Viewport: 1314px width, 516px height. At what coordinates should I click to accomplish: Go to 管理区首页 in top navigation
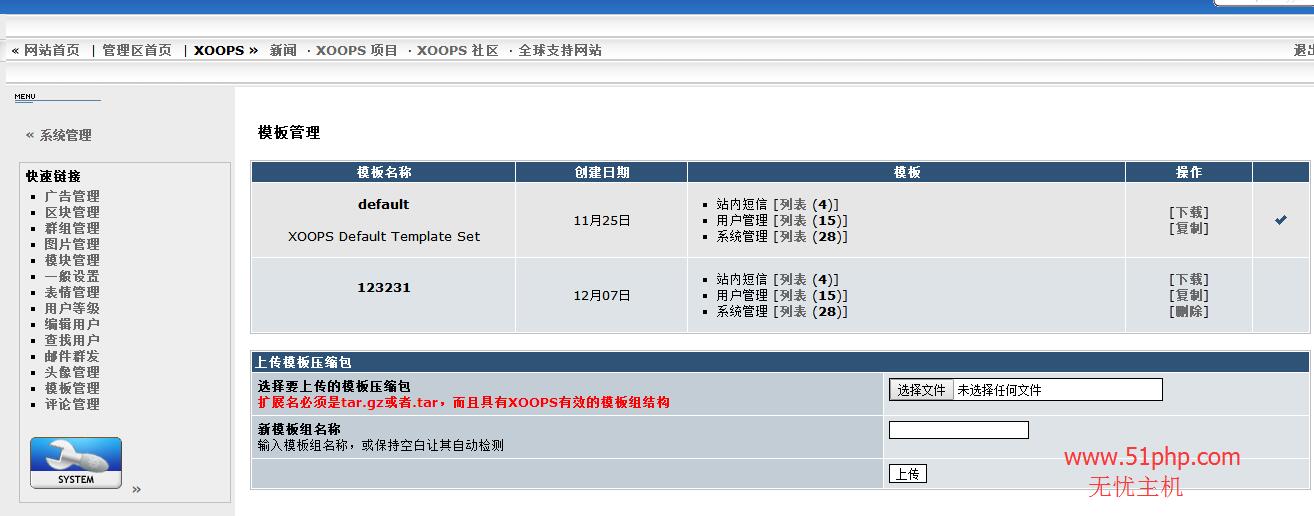(137, 50)
